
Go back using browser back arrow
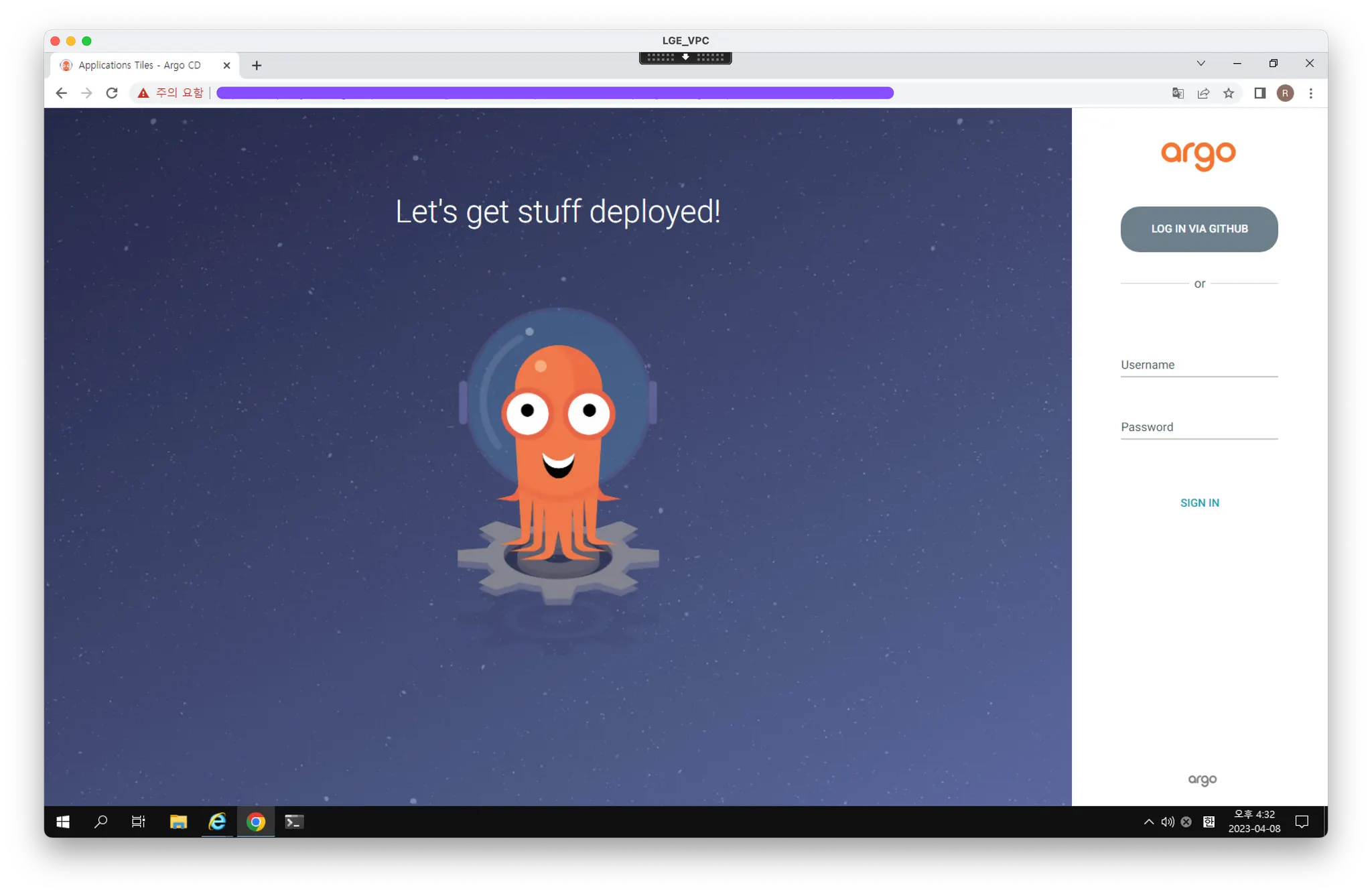click(61, 93)
